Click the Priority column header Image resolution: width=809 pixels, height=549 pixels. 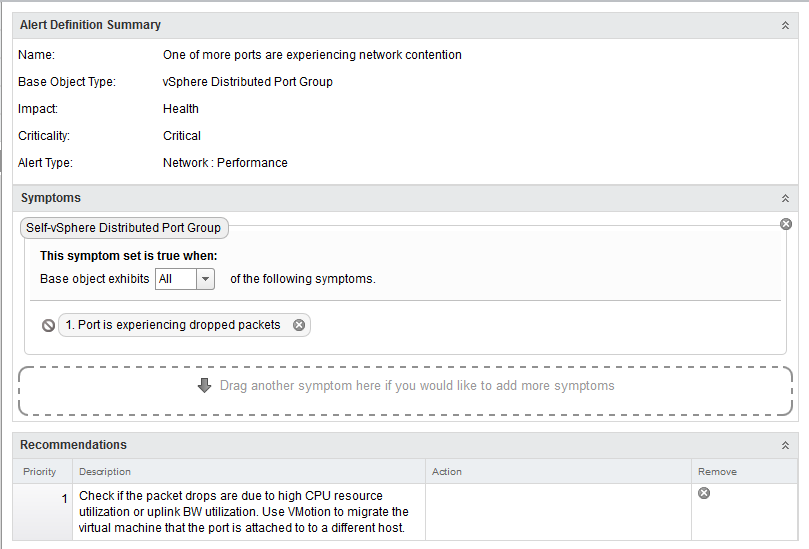40,472
